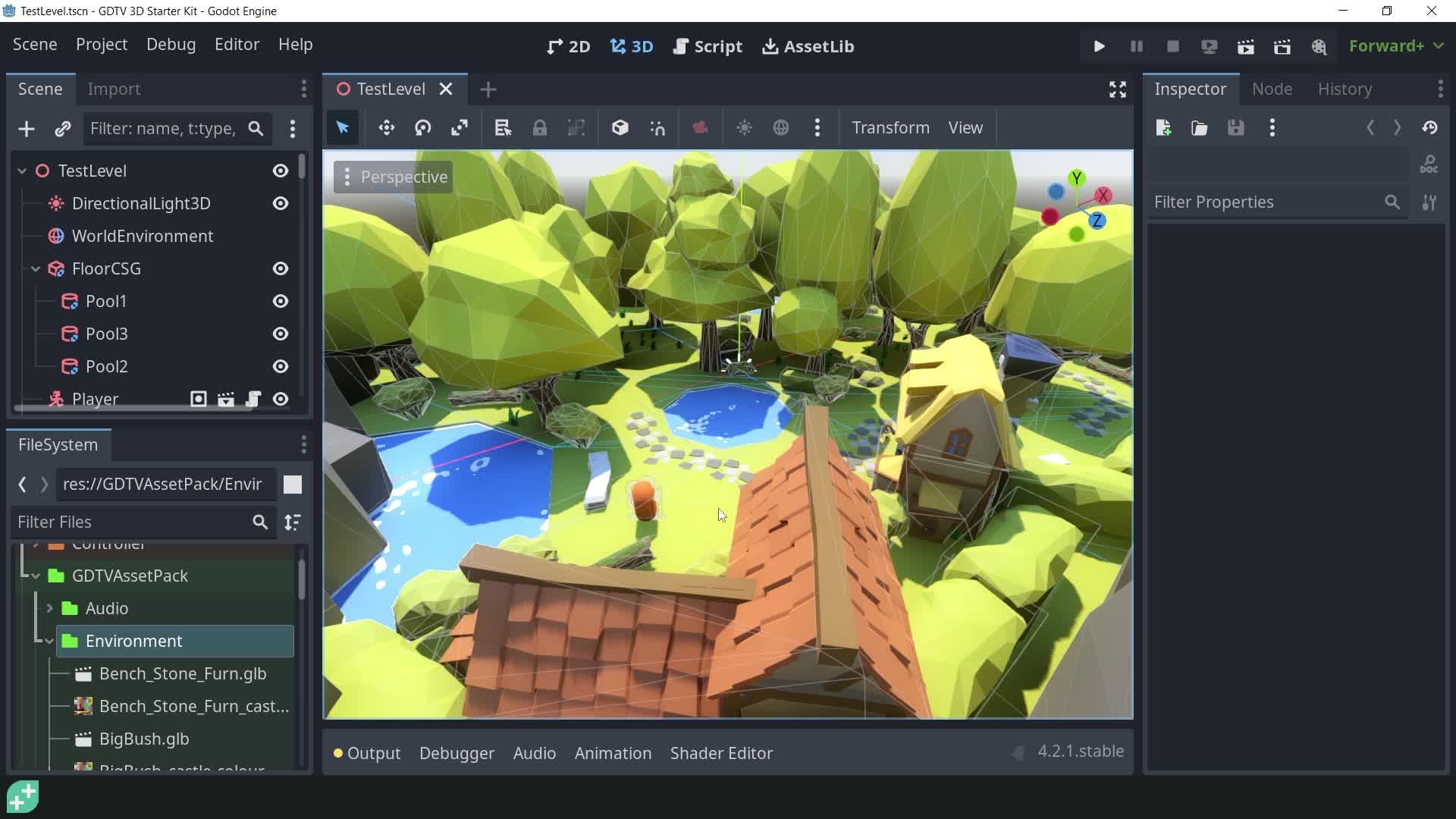Viewport: 1456px width, 819px height.
Task: Open Inspector object history icon
Action: 1429,127
